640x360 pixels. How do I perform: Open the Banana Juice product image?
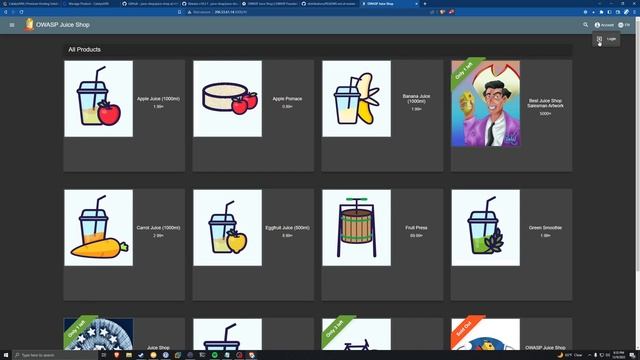(x=356, y=99)
